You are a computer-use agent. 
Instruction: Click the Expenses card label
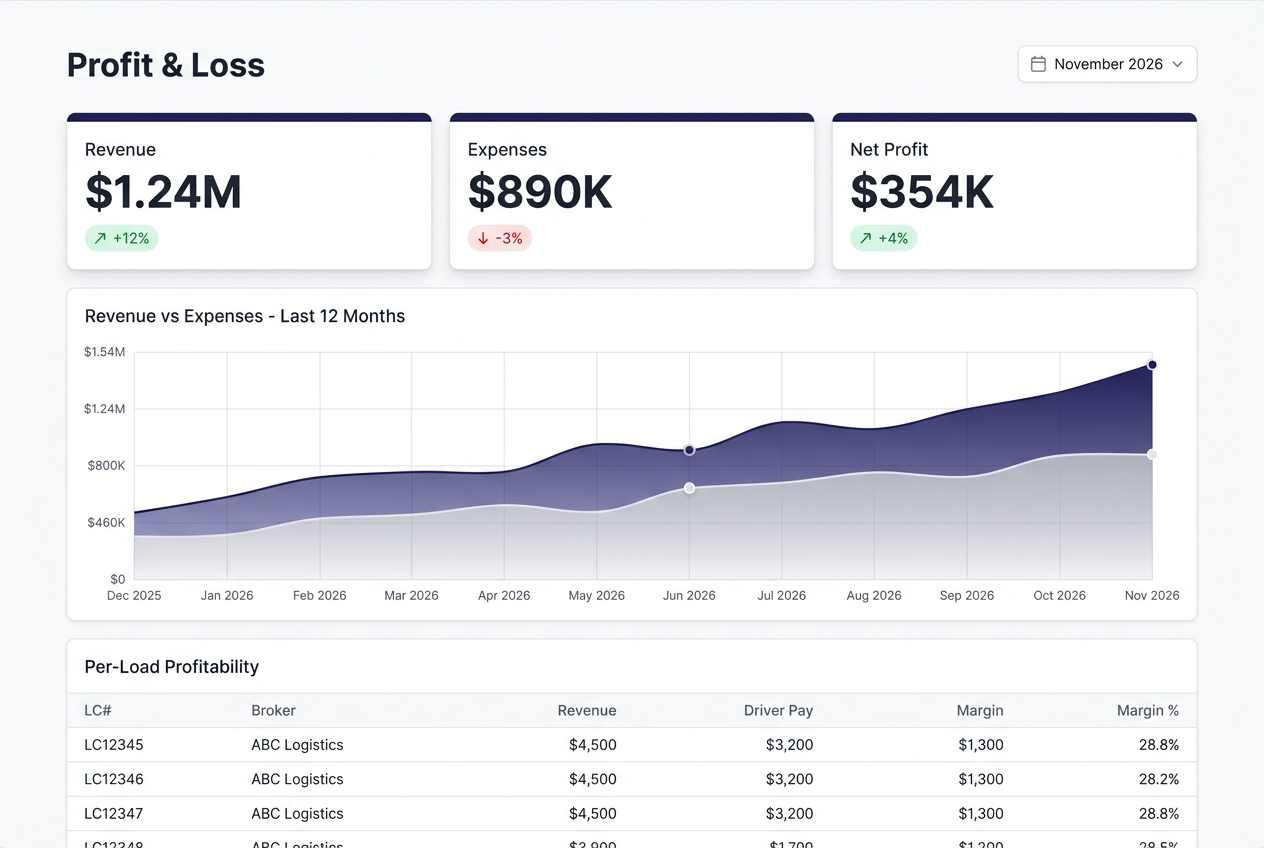[507, 150]
